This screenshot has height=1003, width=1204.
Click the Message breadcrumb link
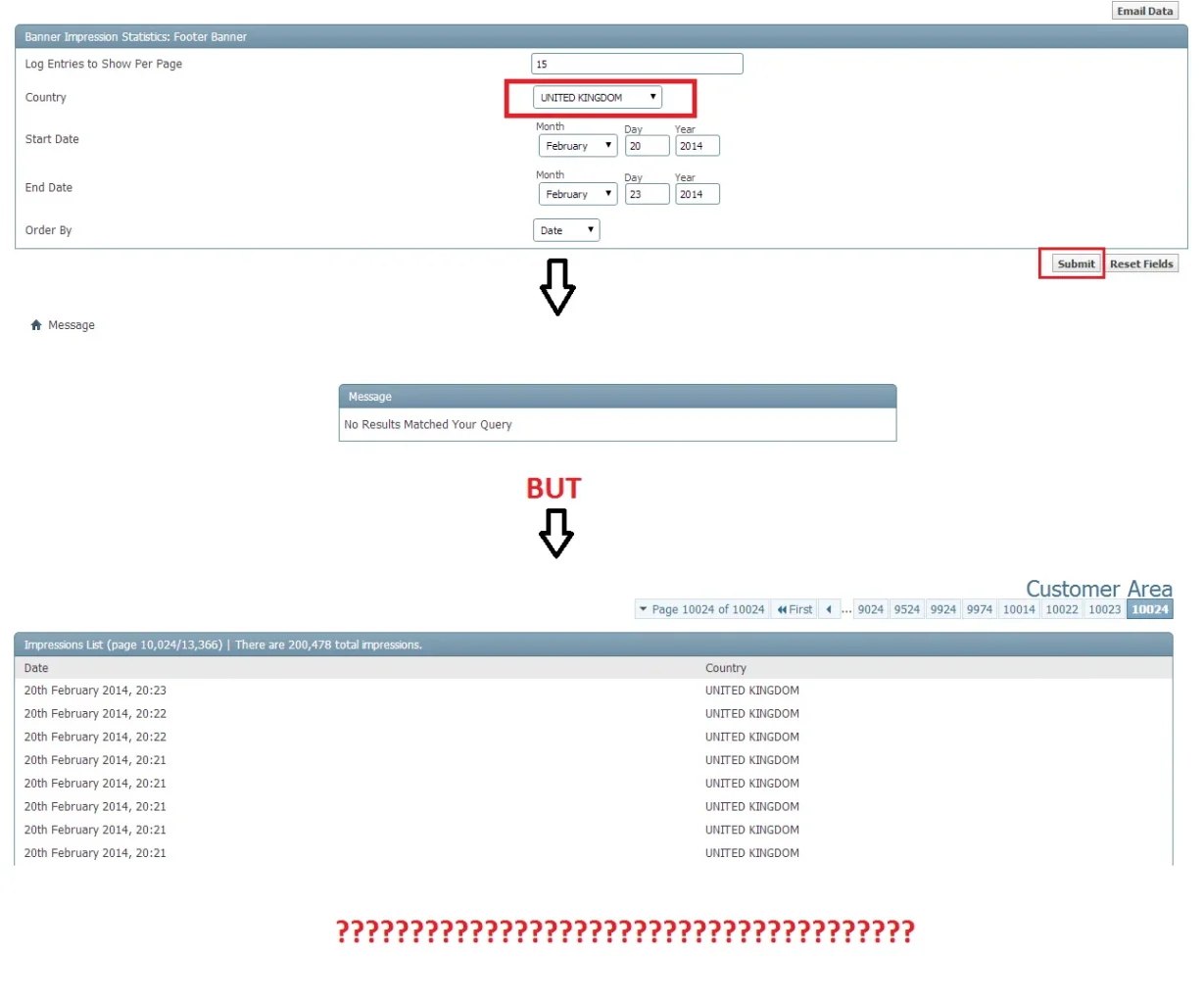tap(72, 325)
